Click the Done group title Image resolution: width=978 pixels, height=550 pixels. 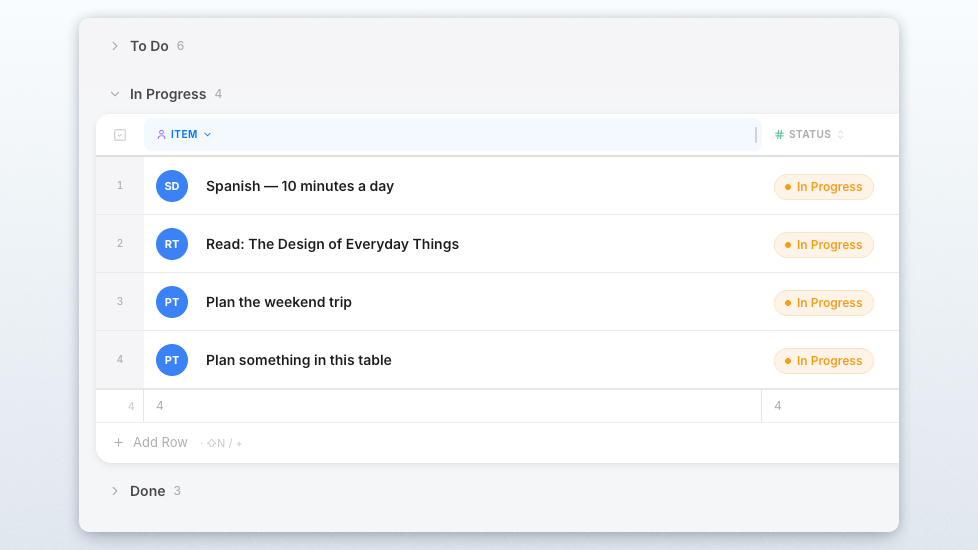point(148,491)
